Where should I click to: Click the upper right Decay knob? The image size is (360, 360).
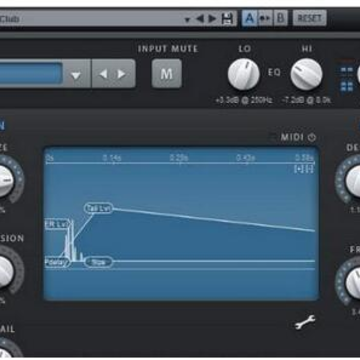click(x=353, y=180)
